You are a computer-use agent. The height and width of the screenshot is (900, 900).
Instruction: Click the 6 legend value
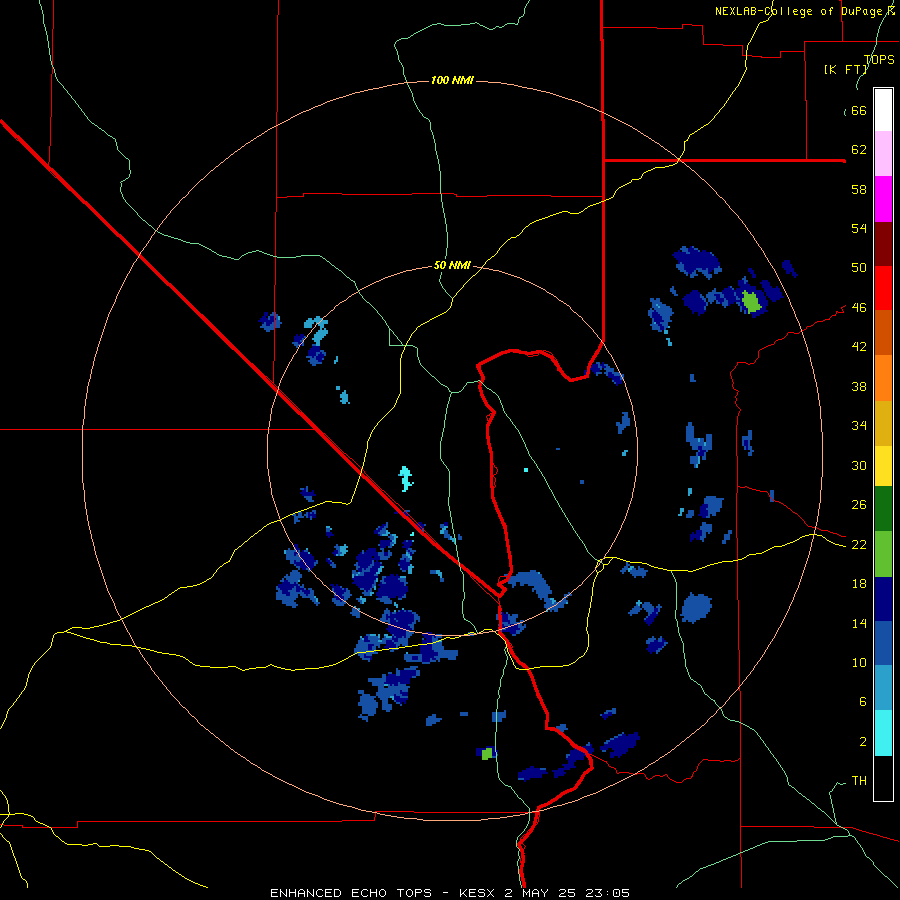[x=863, y=702]
